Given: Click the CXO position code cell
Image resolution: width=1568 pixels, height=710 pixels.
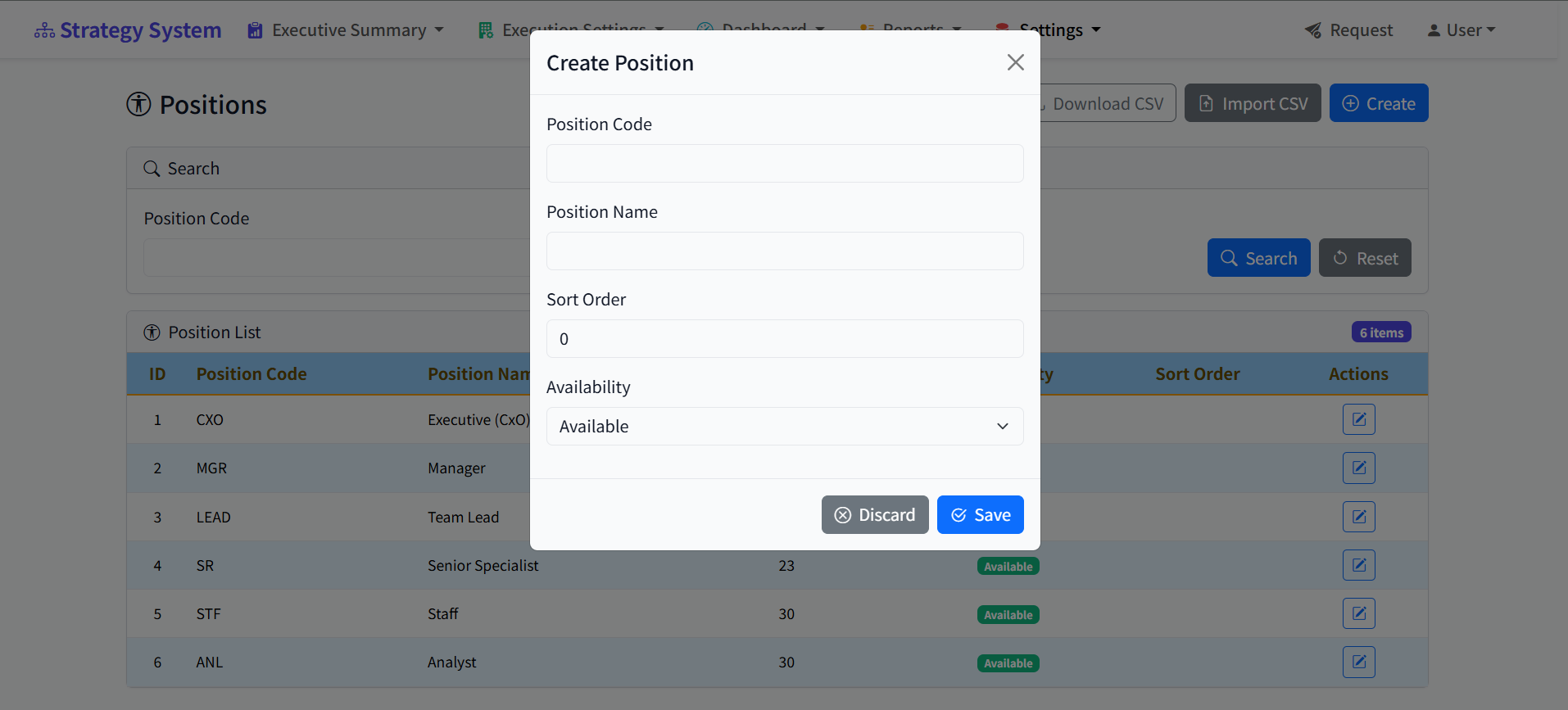Looking at the screenshot, I should (x=210, y=420).
